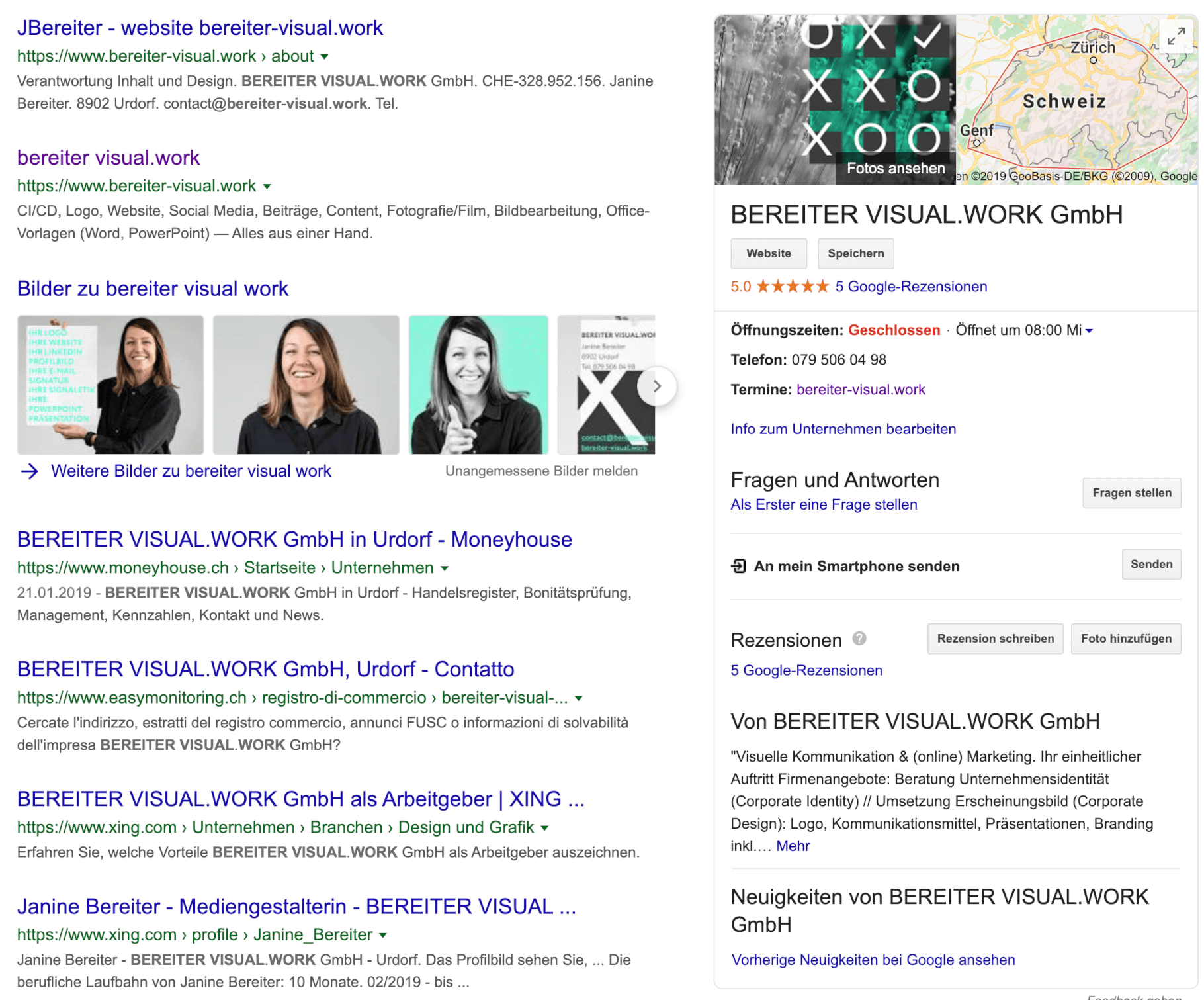This screenshot has height=1000, width=1204.
Task: Click the Rezension schreiben button
Action: (995, 639)
